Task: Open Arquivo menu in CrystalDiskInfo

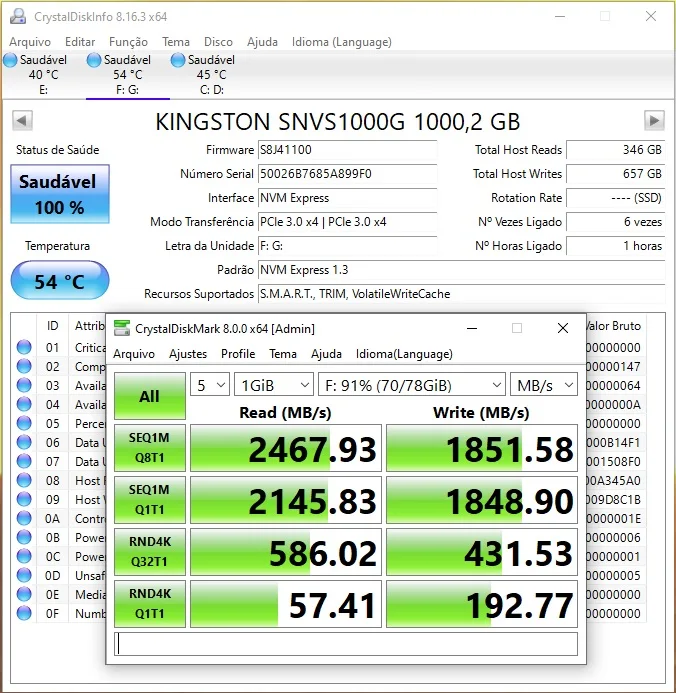Action: tap(30, 42)
